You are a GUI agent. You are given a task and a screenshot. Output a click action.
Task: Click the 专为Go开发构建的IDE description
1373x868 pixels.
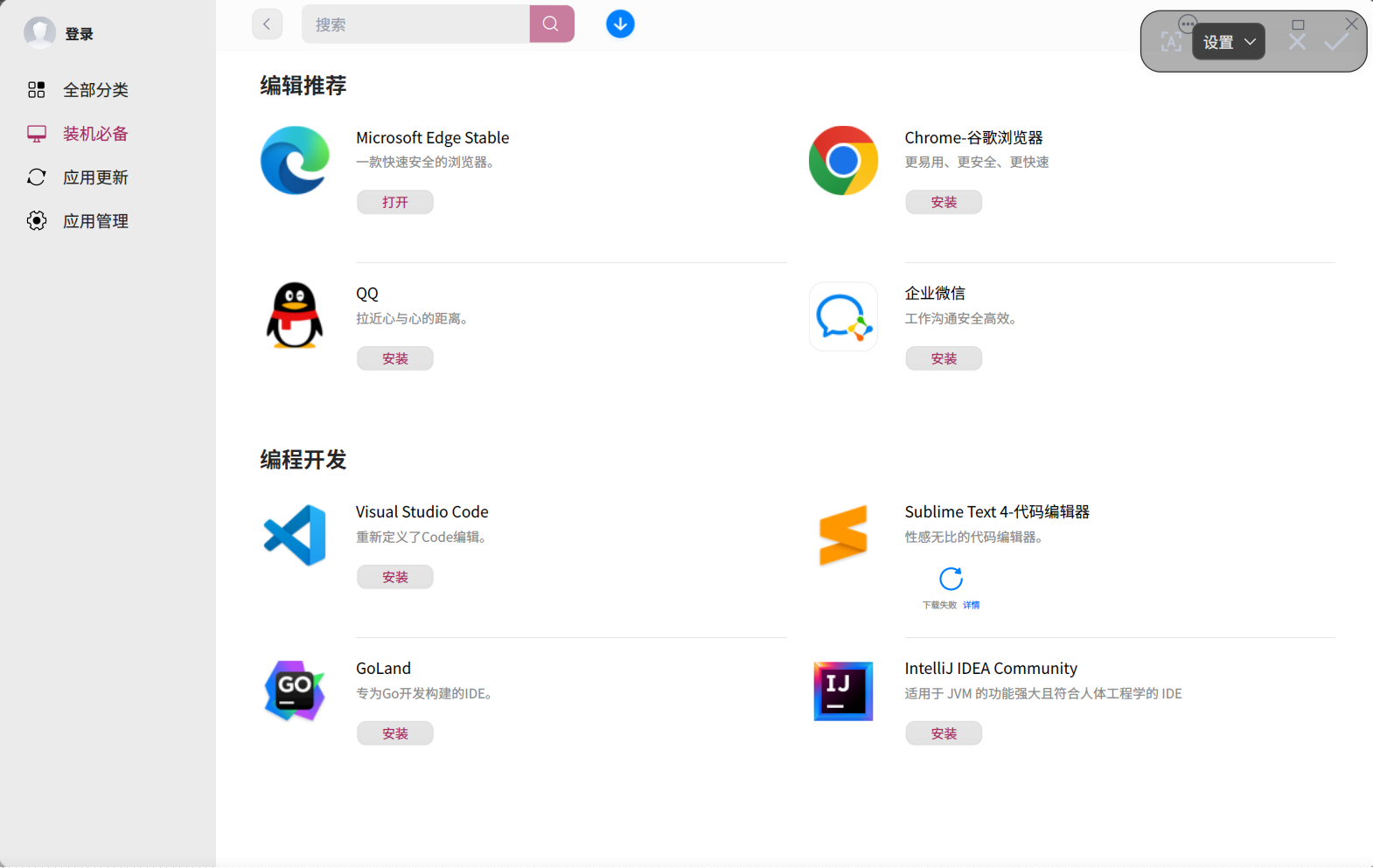pyautogui.click(x=426, y=694)
